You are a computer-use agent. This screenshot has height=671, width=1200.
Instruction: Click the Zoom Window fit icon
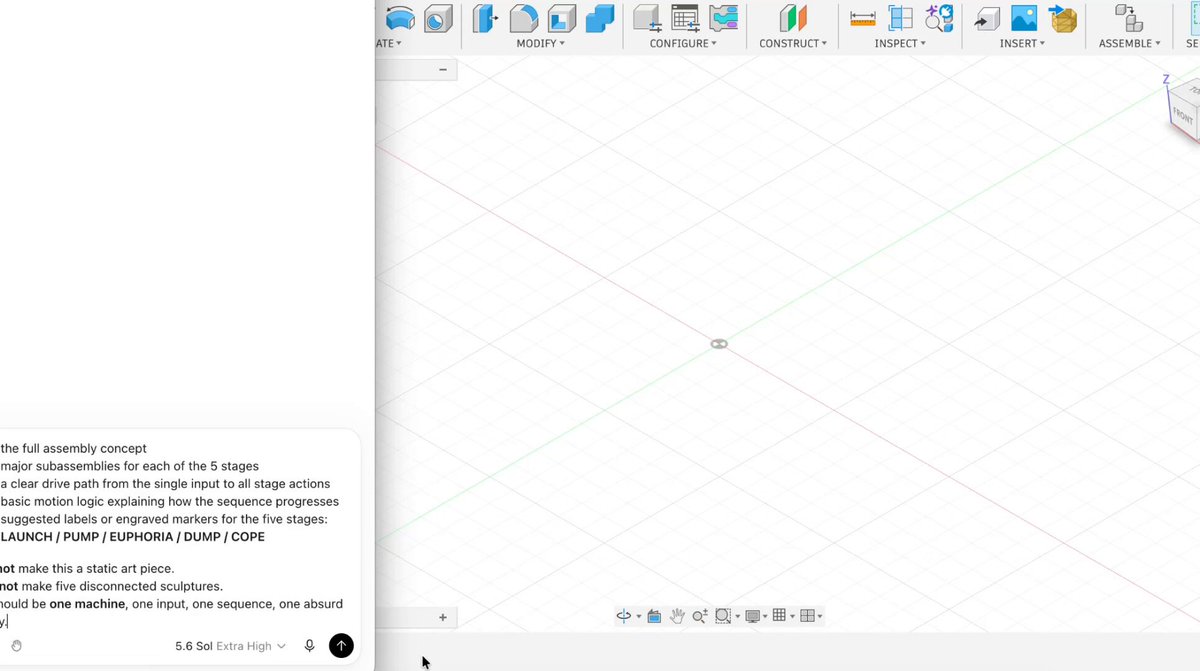pyautogui.click(x=723, y=616)
